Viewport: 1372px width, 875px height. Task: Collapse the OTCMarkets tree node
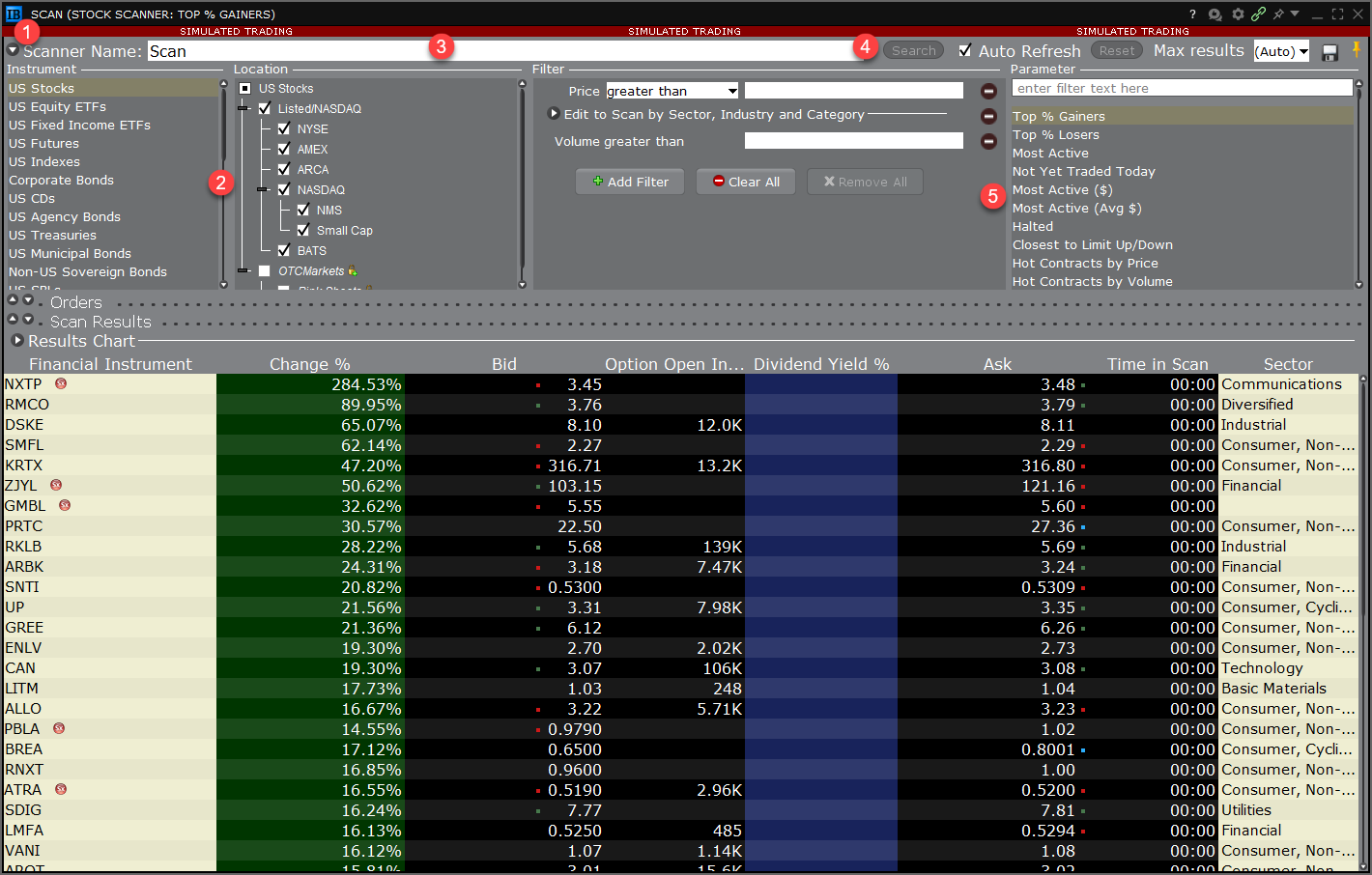pyautogui.click(x=243, y=271)
